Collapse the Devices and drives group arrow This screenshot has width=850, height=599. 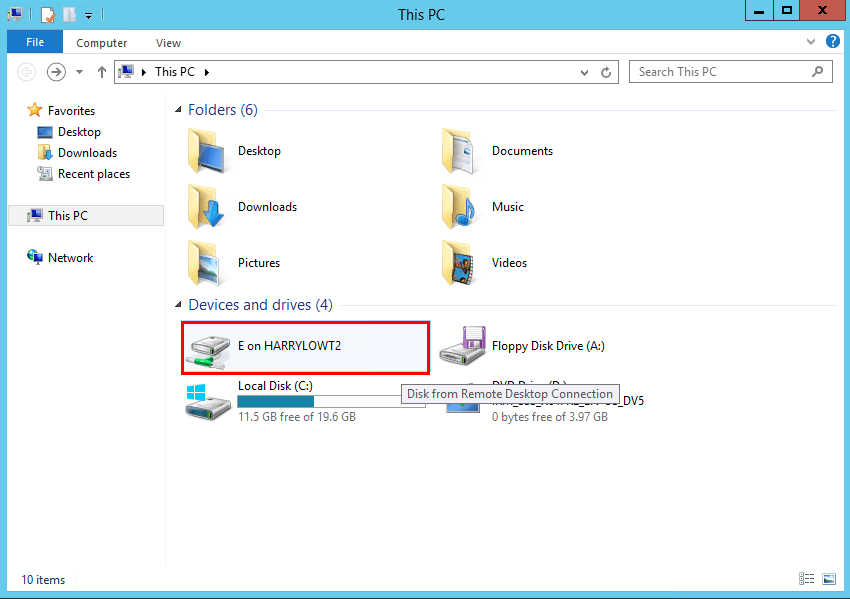tap(178, 305)
